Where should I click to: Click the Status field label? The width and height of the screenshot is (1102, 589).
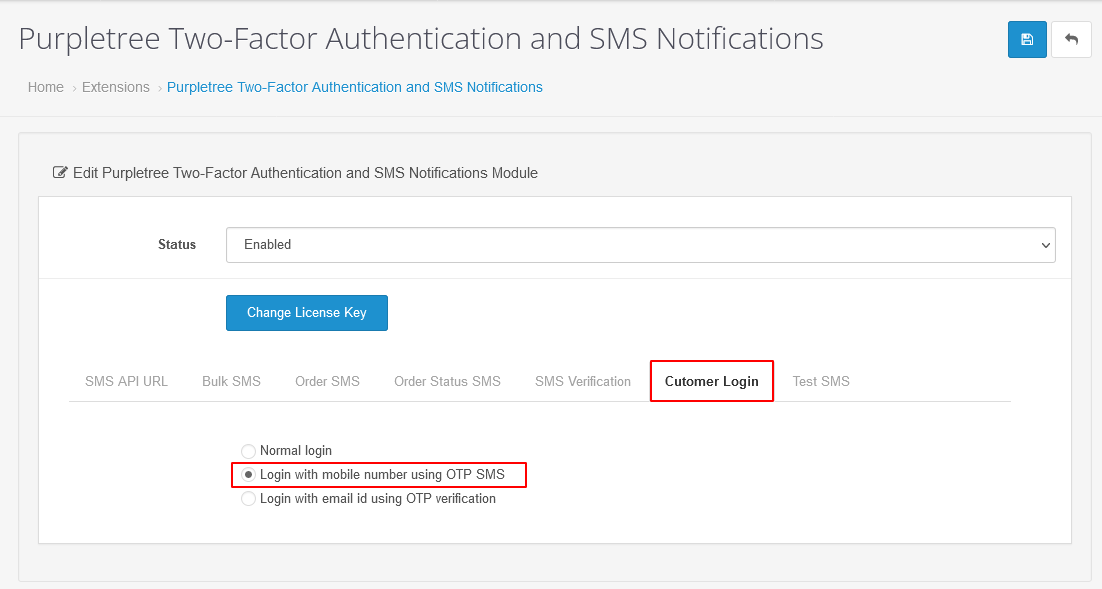point(177,245)
